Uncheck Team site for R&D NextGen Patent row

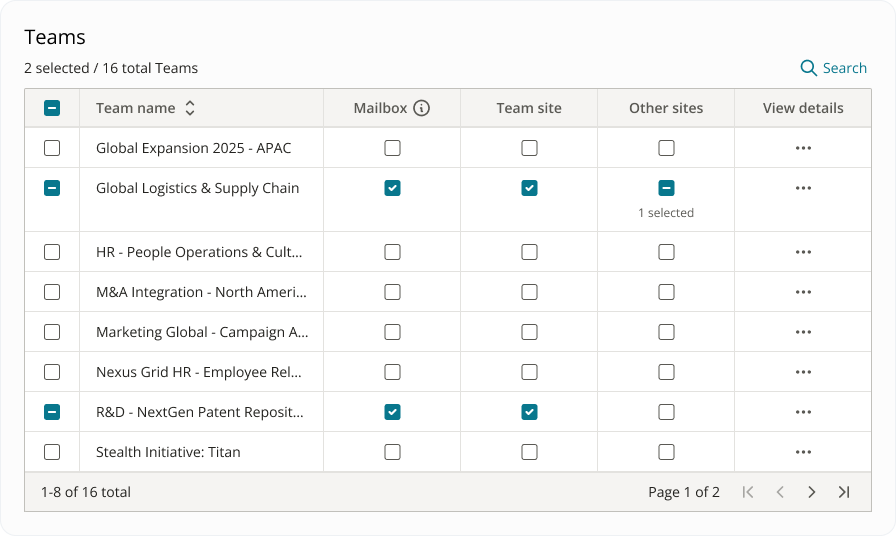tap(529, 412)
